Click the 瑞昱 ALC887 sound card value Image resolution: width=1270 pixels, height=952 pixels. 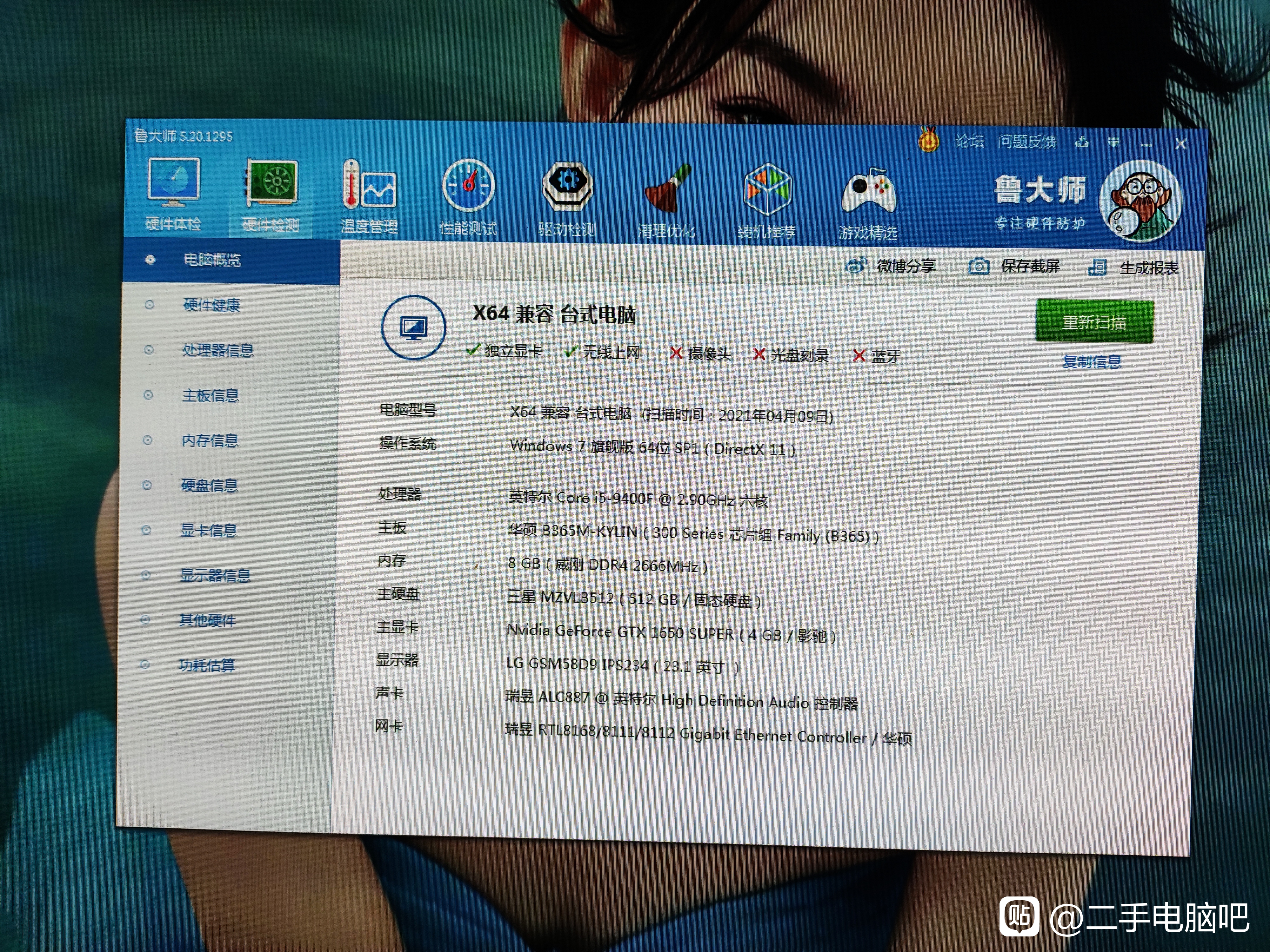tap(681, 700)
